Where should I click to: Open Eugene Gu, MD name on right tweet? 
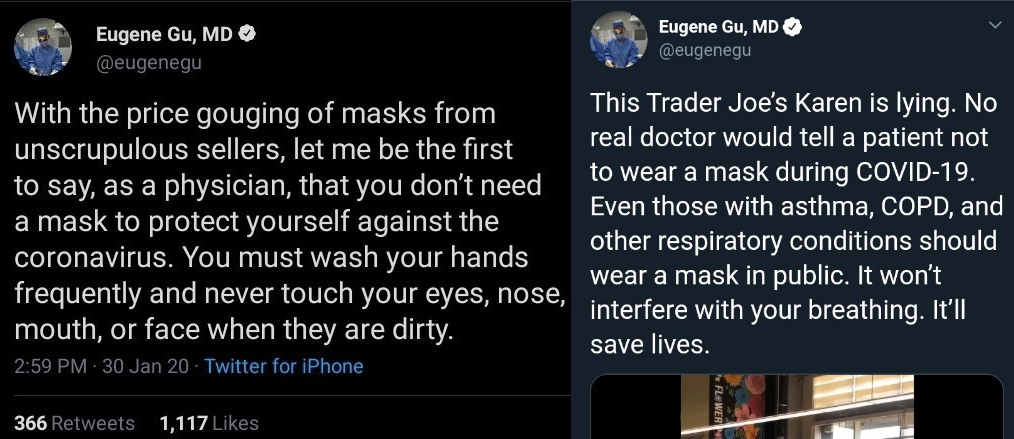[x=718, y=27]
